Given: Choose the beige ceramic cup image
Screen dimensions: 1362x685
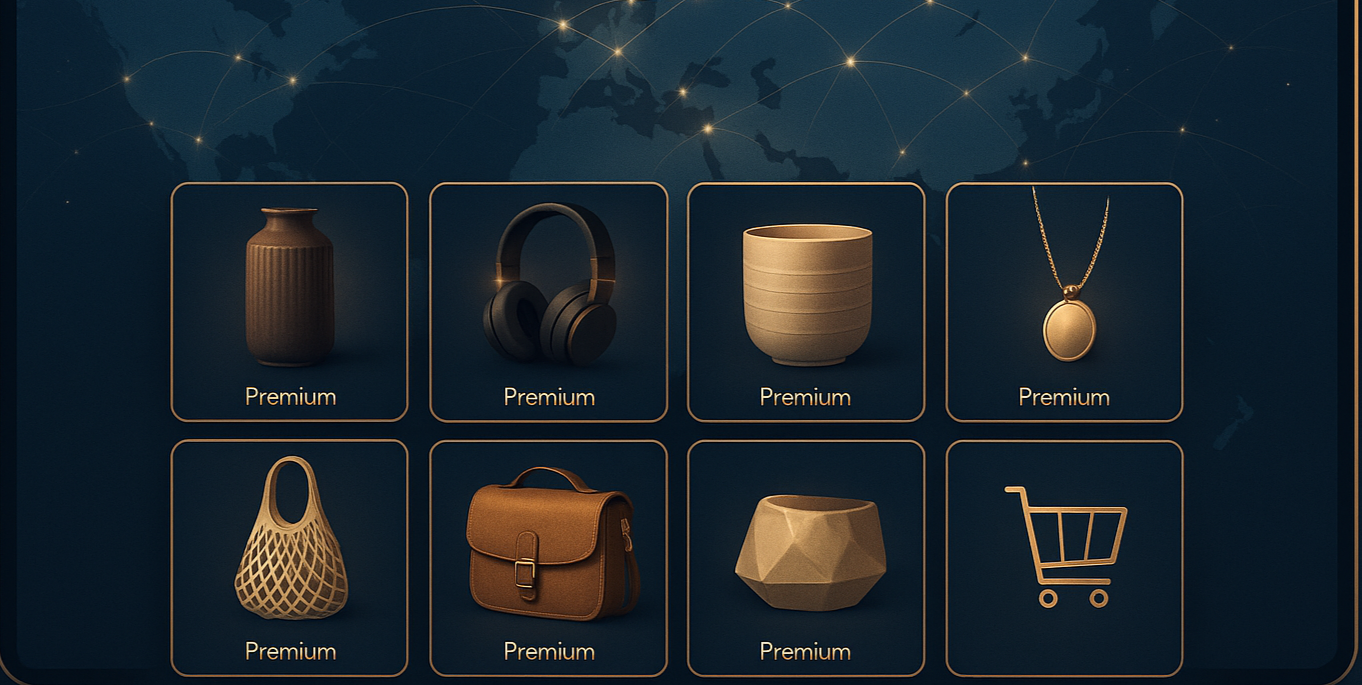Looking at the screenshot, I should [x=807, y=293].
